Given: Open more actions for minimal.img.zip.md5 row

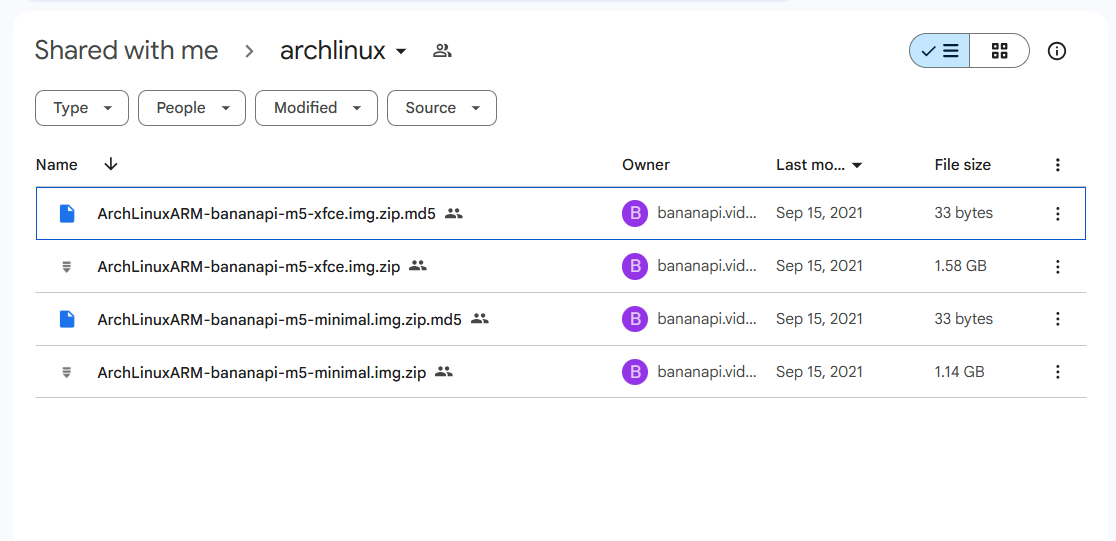Looking at the screenshot, I should 1058,319.
